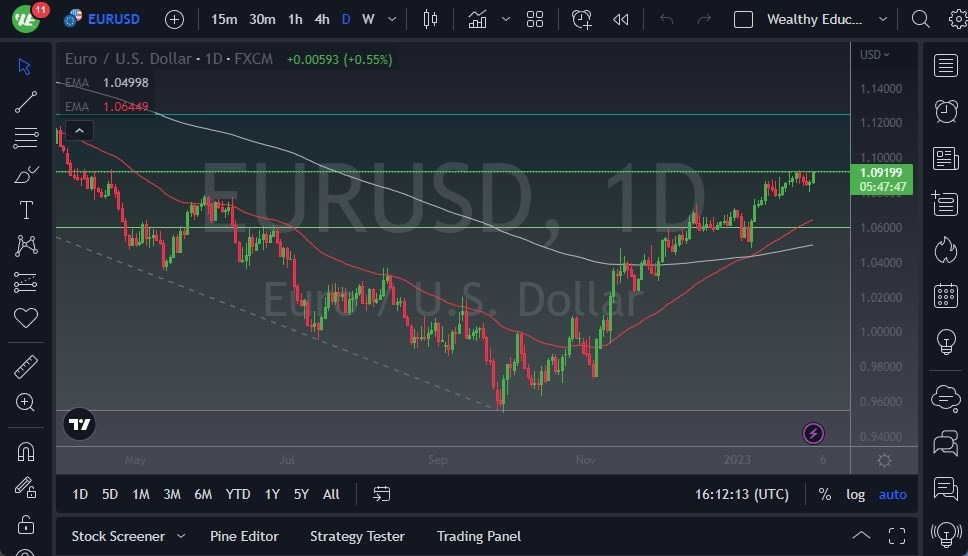
Task: Click the TradingView logo on chart
Action: 80,424
